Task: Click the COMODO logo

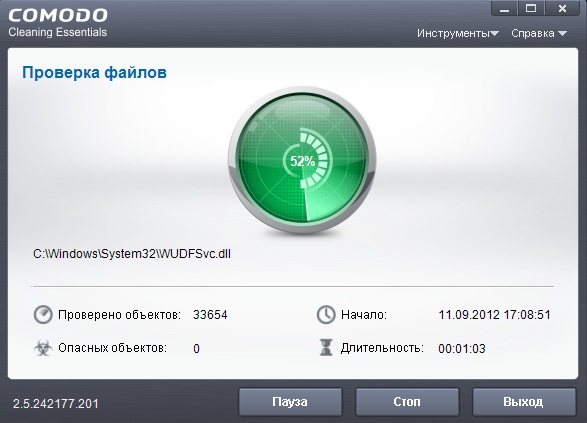Action: (58, 15)
